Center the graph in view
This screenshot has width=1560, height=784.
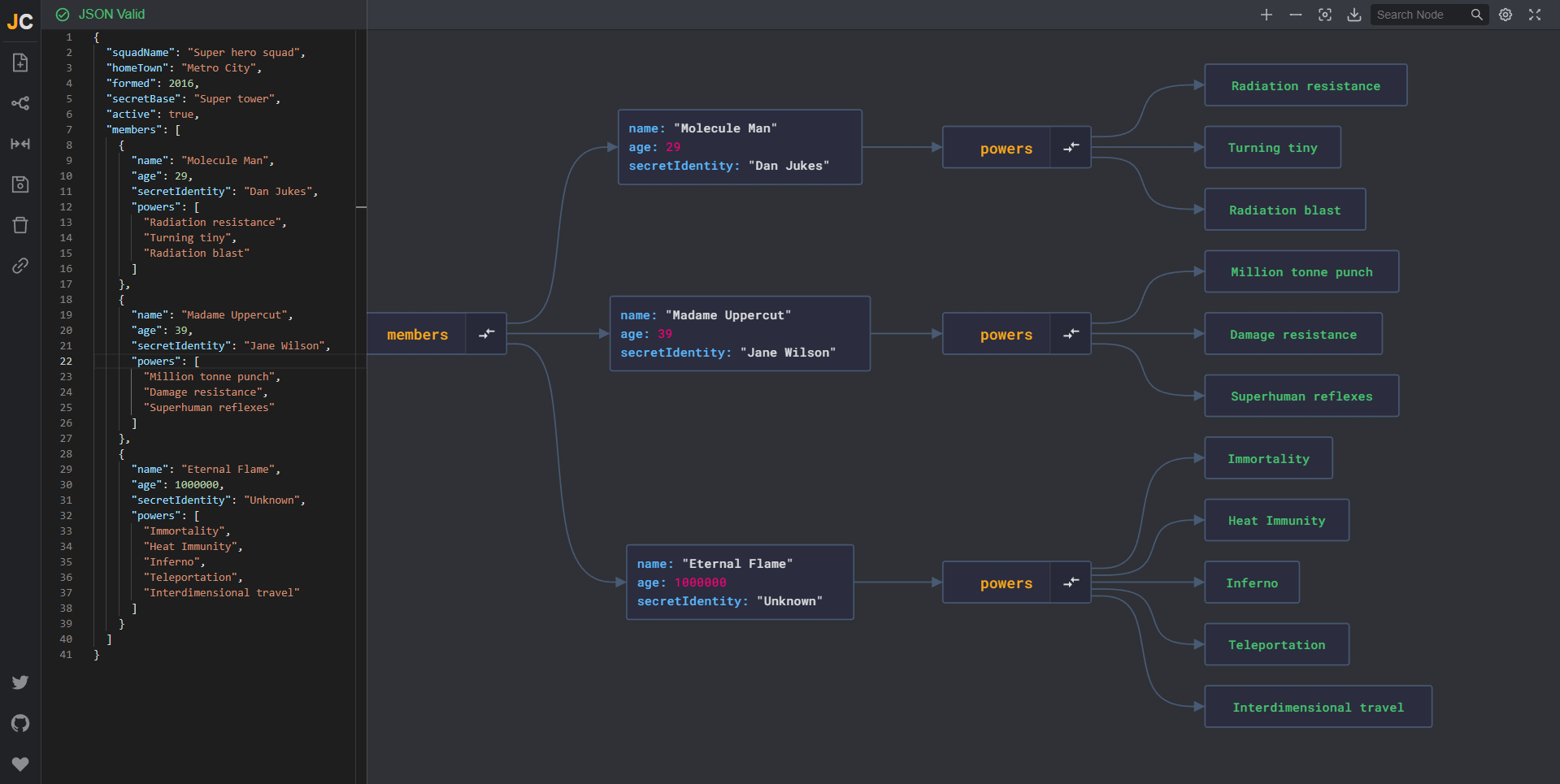[x=1324, y=15]
